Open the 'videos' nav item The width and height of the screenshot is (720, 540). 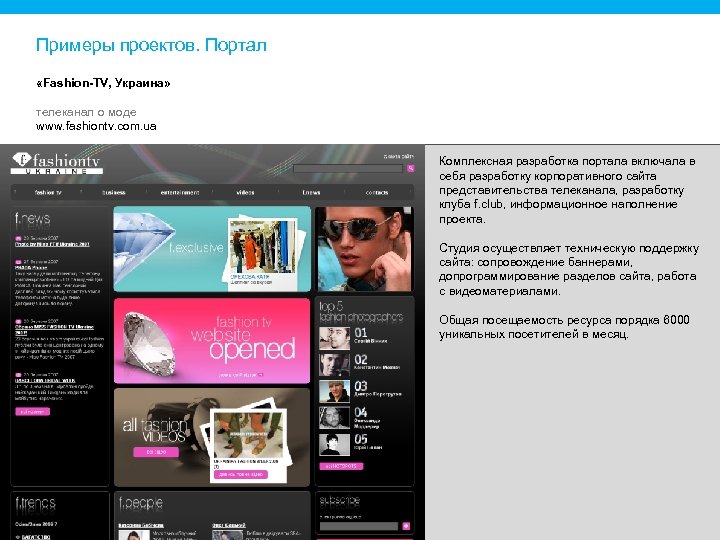click(245, 192)
